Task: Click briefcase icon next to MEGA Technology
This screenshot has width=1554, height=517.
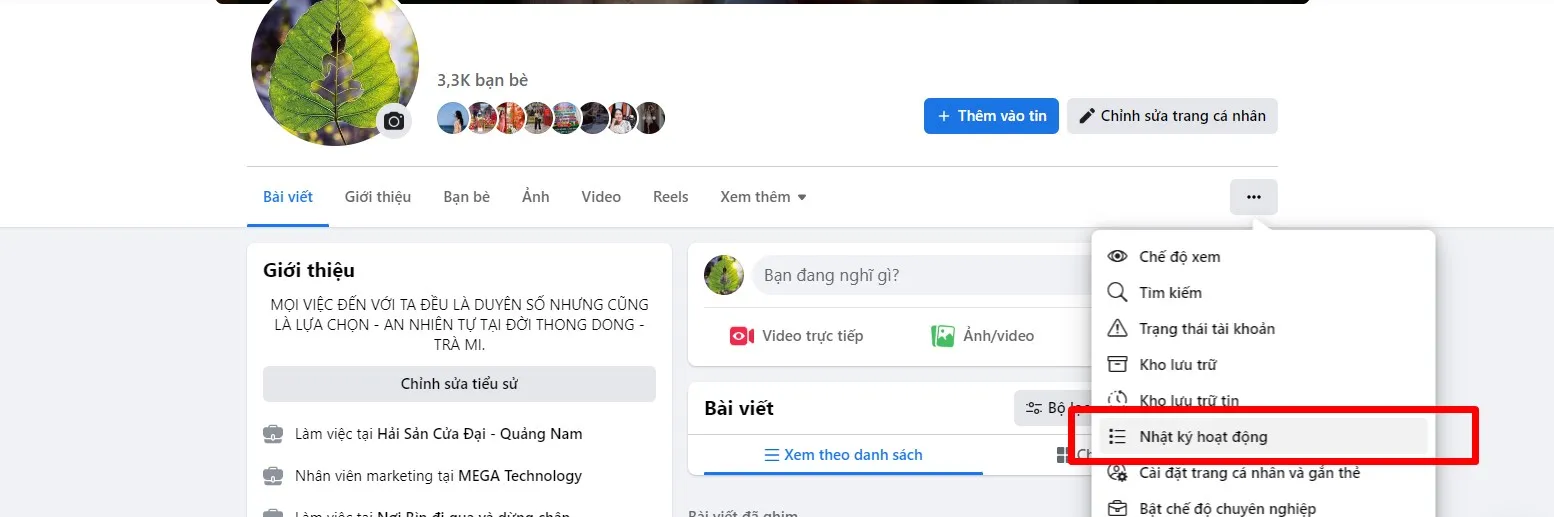Action: (x=273, y=475)
